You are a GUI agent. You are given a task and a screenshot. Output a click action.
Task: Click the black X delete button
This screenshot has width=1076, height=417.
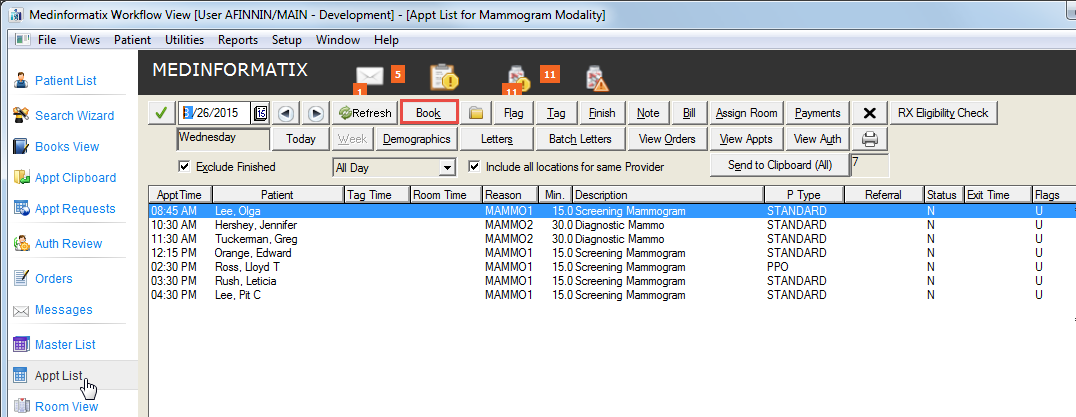click(869, 113)
